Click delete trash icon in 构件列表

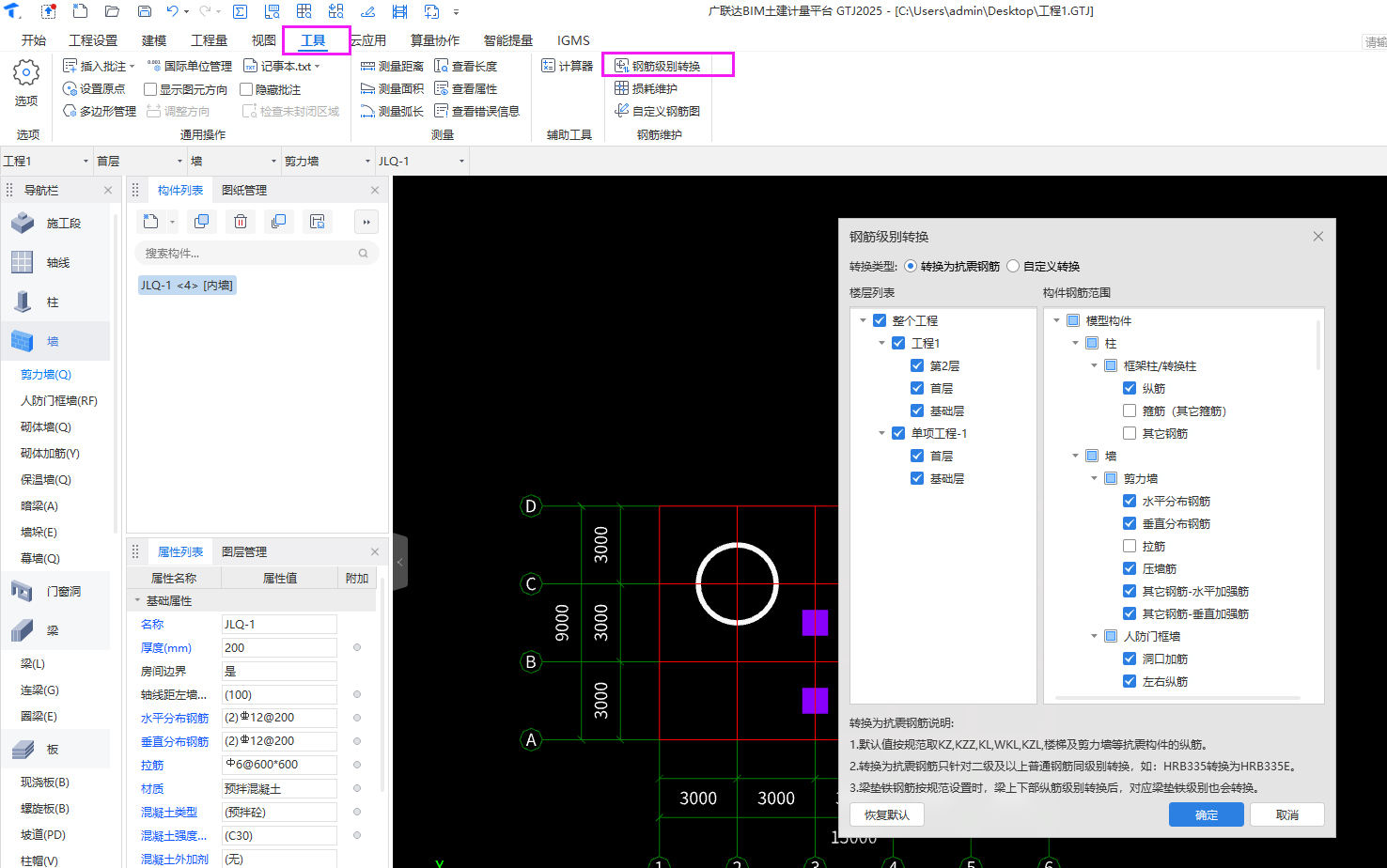[241, 221]
